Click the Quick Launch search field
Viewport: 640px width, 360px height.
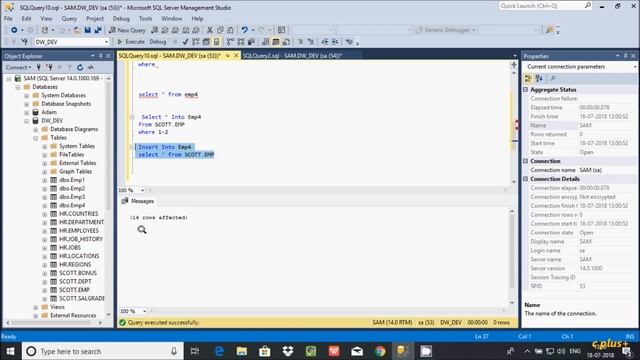tap(545, 6)
